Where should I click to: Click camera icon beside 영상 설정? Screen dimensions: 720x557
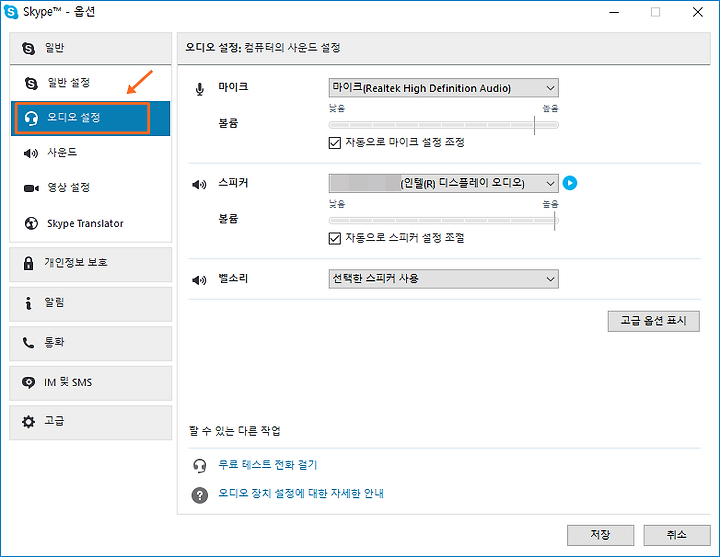click(31, 188)
